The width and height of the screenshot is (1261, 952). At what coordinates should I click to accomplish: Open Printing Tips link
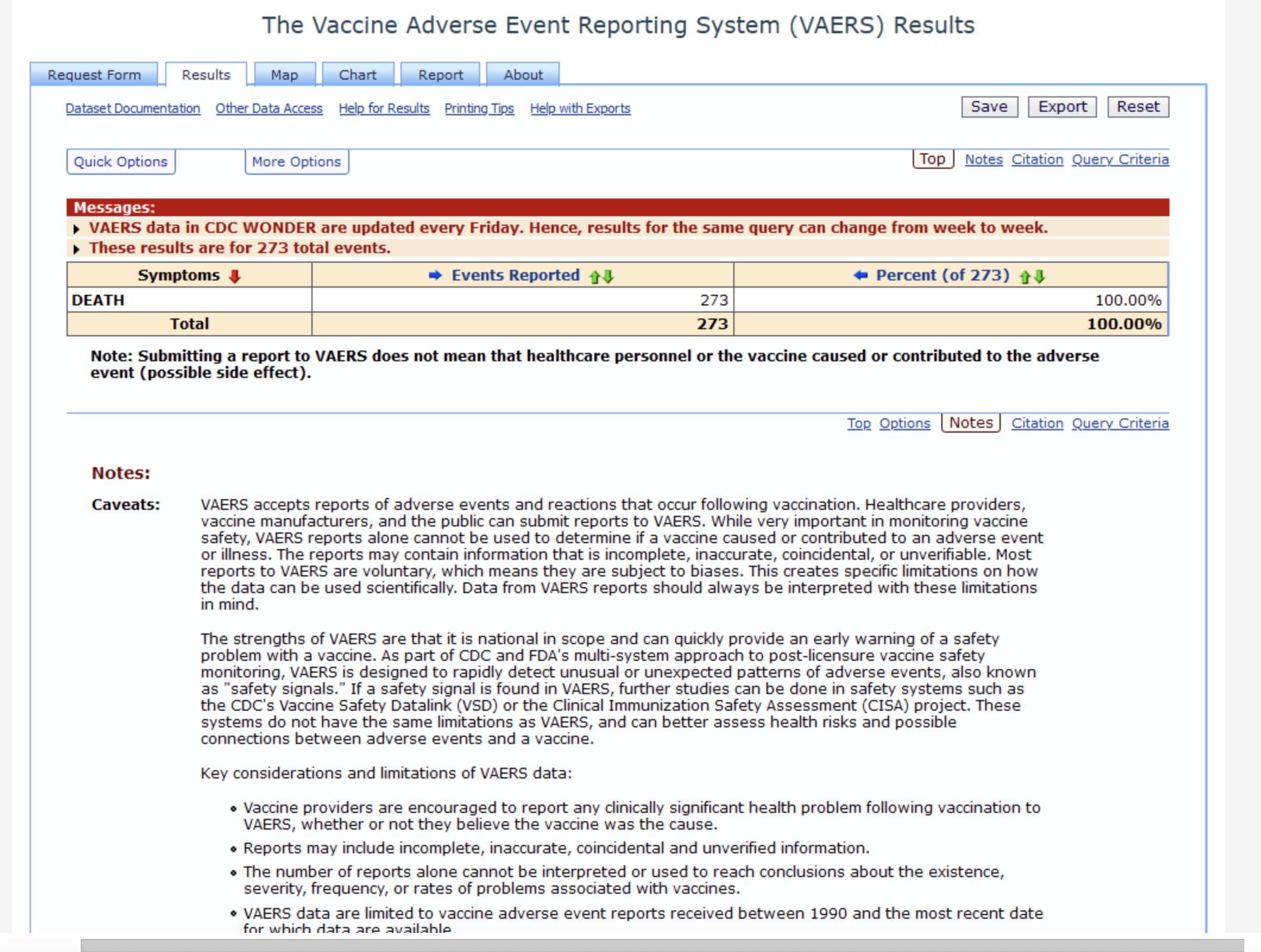479,109
